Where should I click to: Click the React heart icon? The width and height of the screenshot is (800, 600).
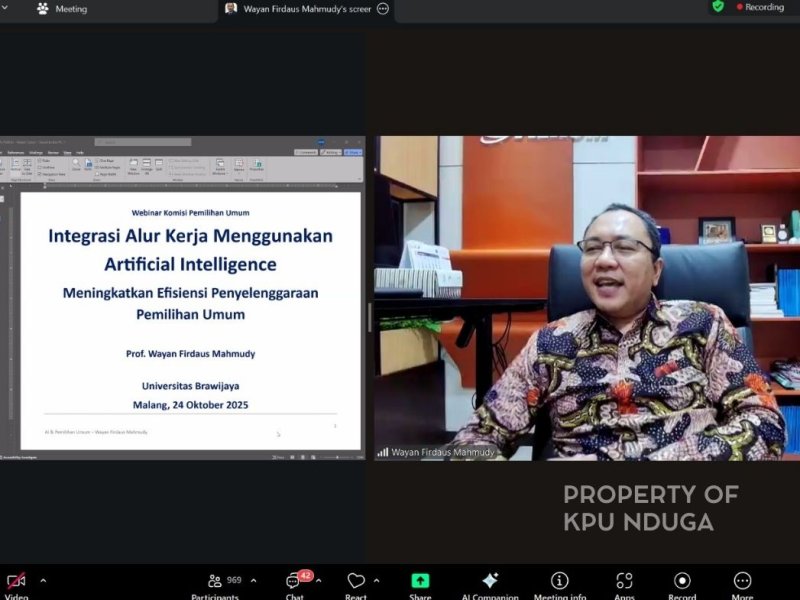[x=356, y=581]
